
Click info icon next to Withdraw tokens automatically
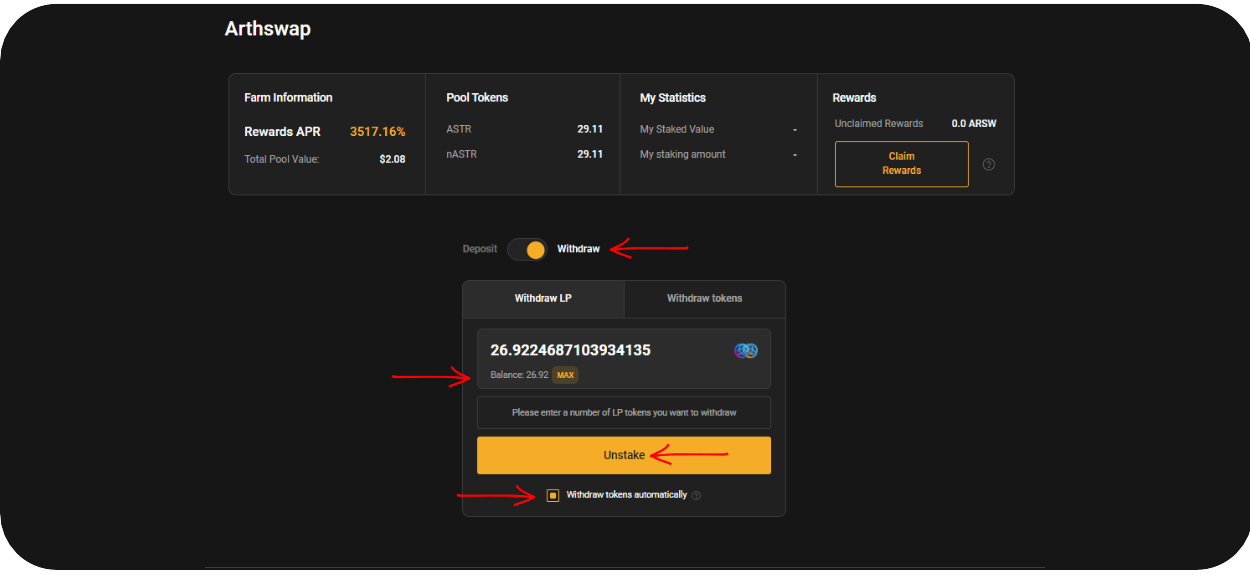click(696, 495)
